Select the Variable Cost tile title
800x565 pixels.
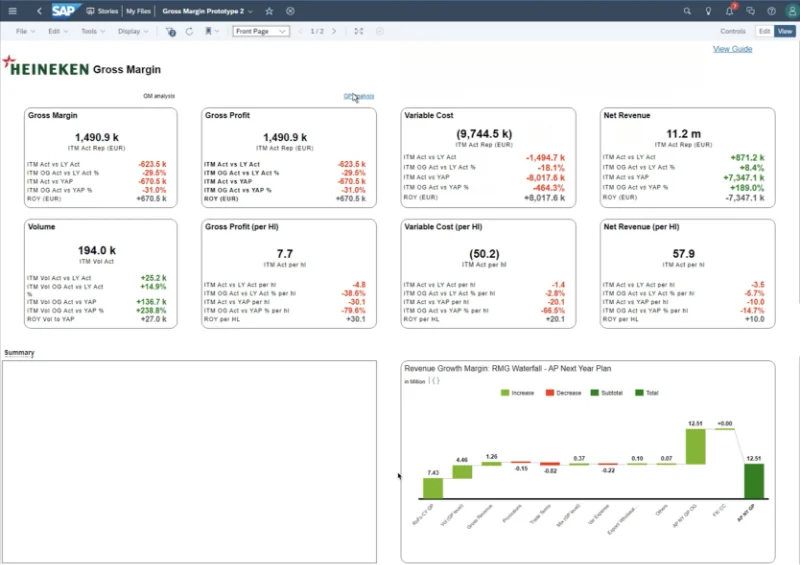[x=429, y=115]
